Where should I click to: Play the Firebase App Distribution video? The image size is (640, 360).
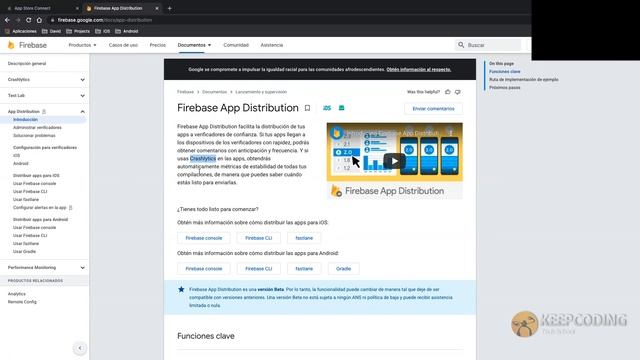(x=394, y=161)
